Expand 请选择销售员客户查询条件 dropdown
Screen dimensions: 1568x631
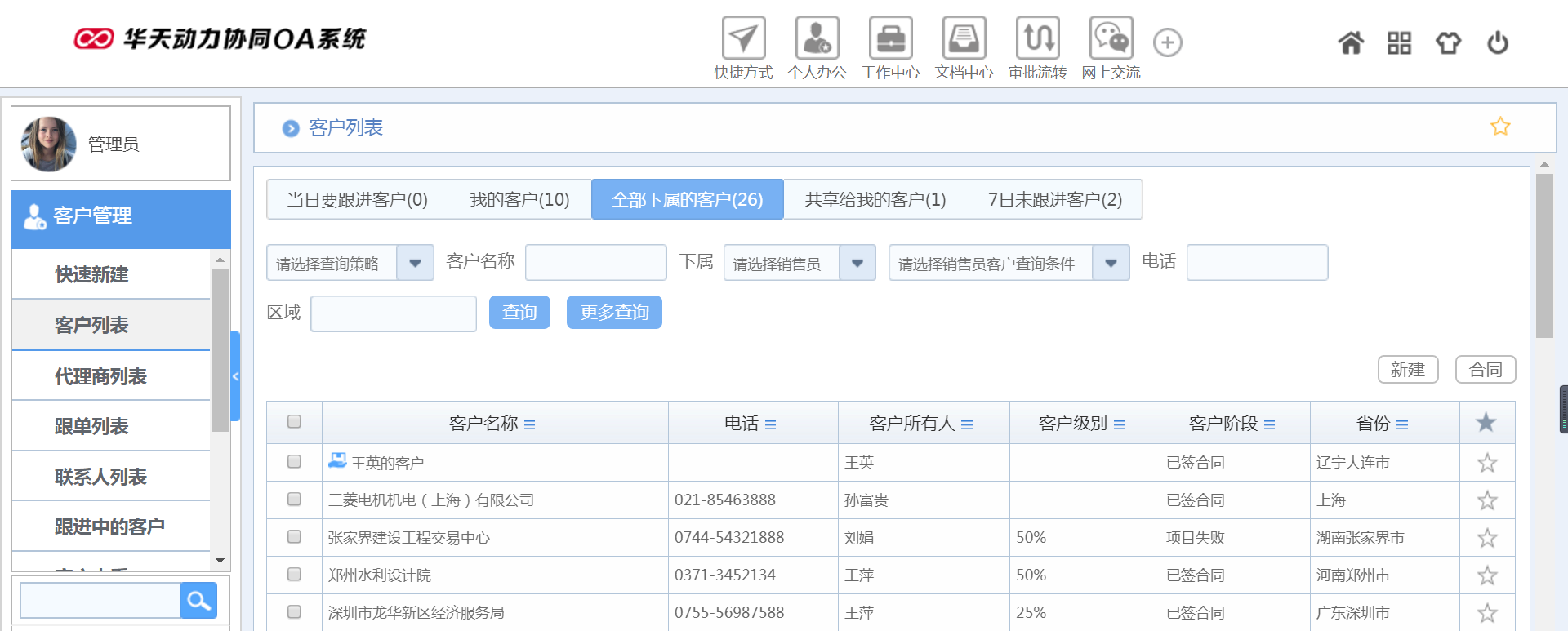tap(1111, 263)
